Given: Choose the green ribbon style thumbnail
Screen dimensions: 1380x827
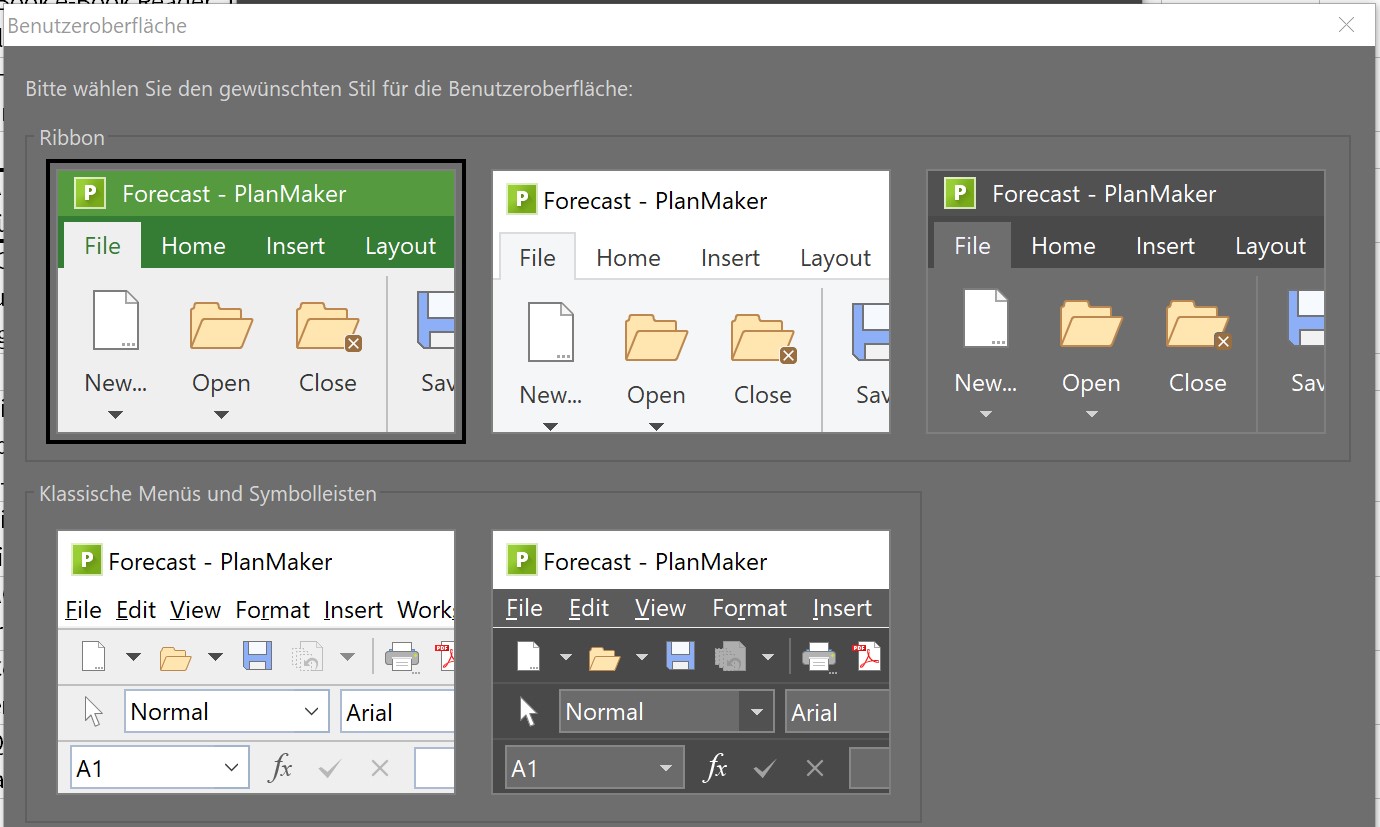Looking at the screenshot, I should tap(256, 301).
